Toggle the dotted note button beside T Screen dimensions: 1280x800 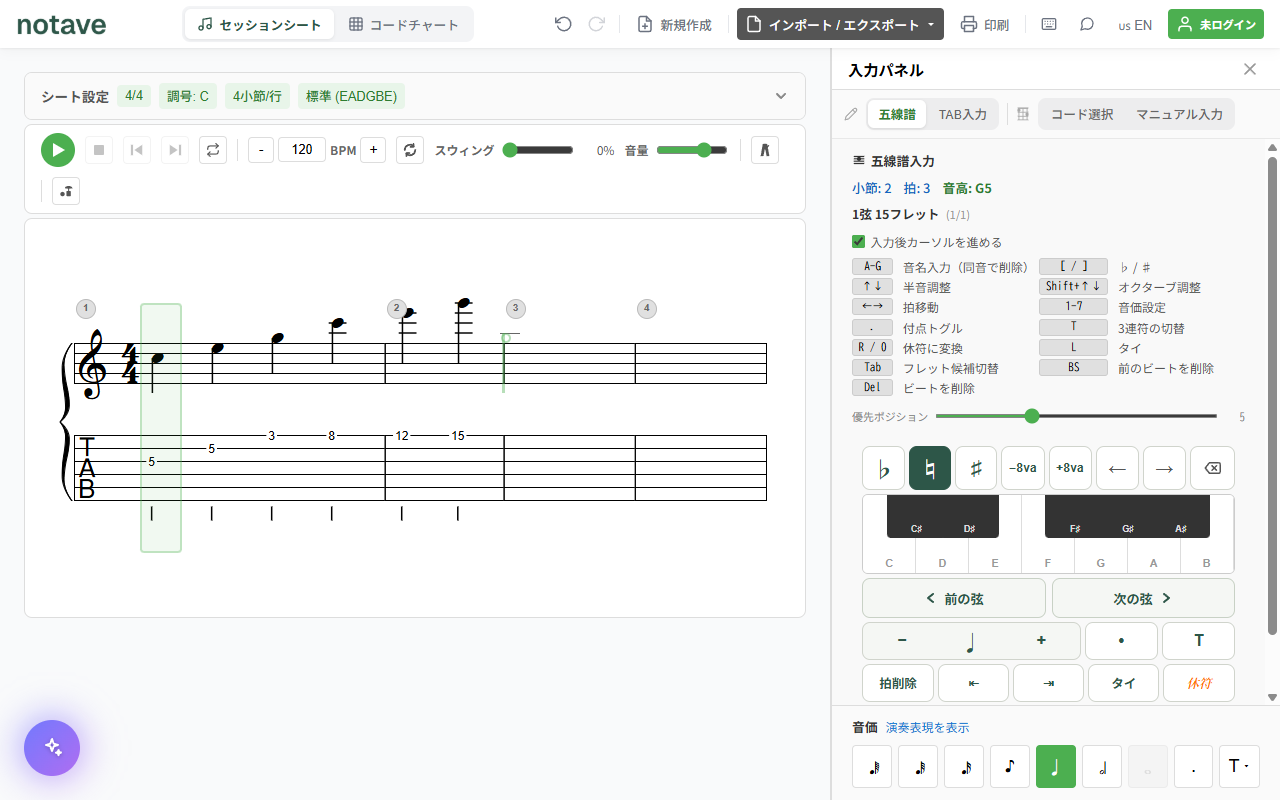point(1121,641)
